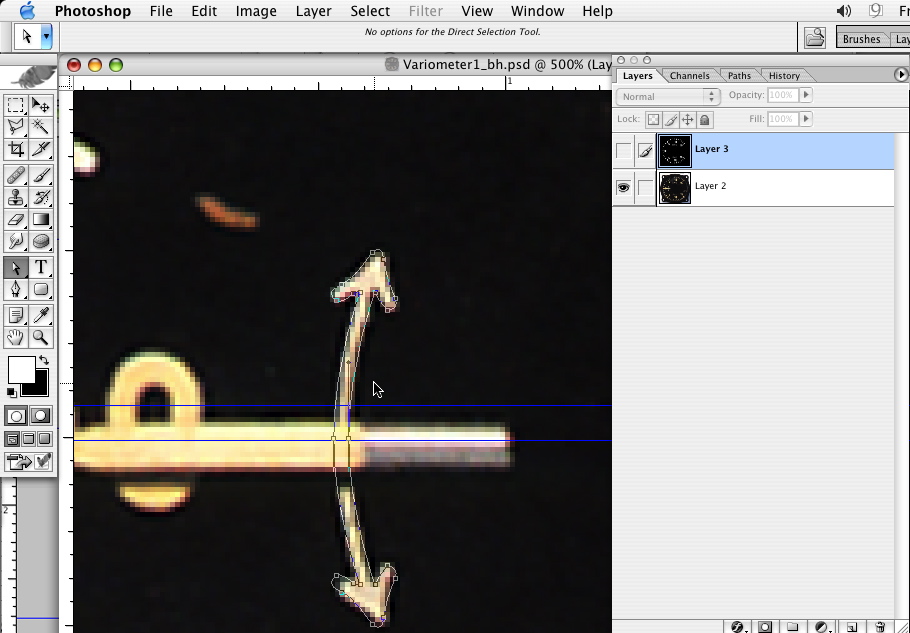
Task: Click the white foreground color swatch
Action: [x=20, y=369]
